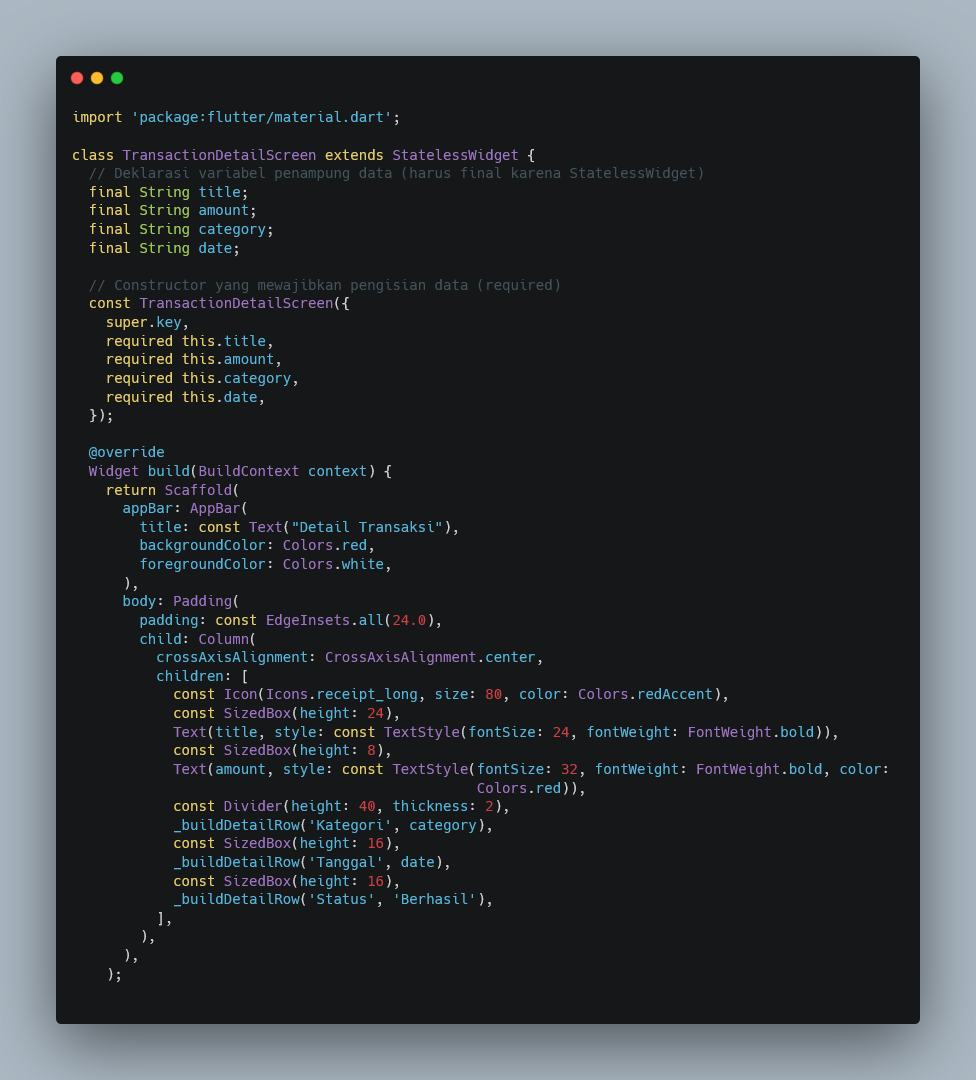The height and width of the screenshot is (1080, 976).
Task: Select the import 'package:flutter/material.dart' line
Action: pyautogui.click(x=236, y=117)
